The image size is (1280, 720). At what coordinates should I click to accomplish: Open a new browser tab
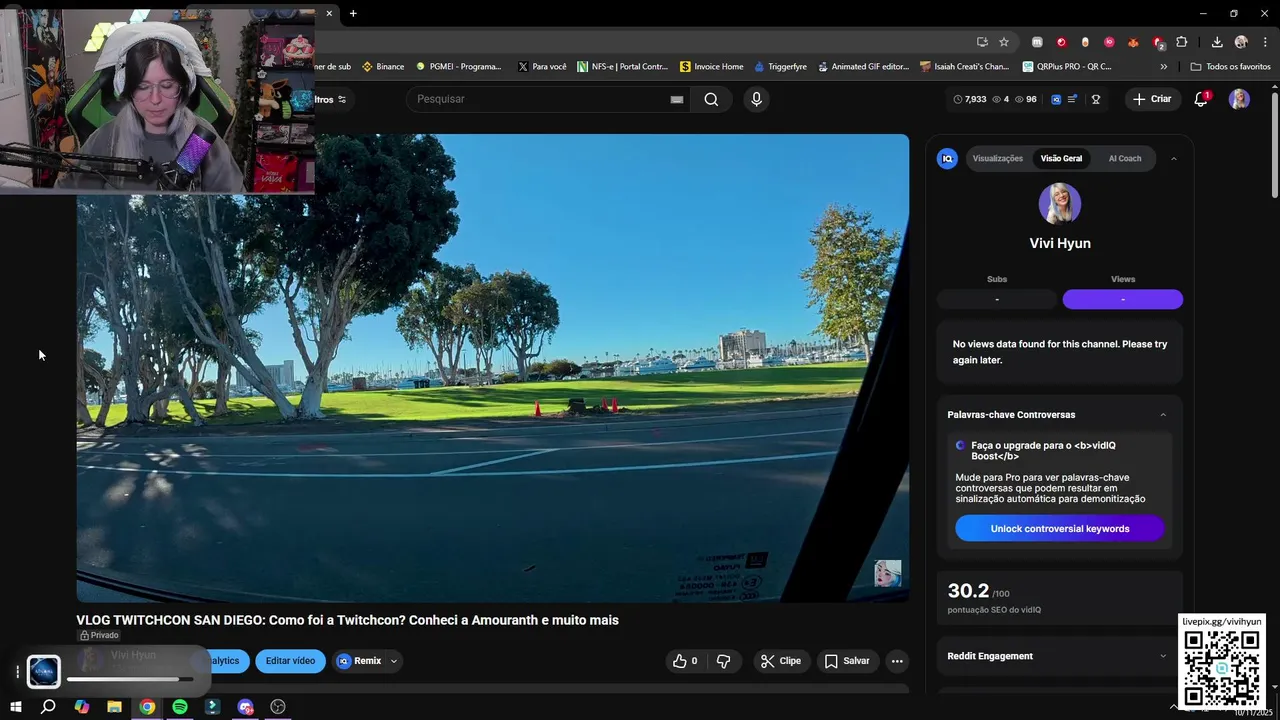[353, 13]
